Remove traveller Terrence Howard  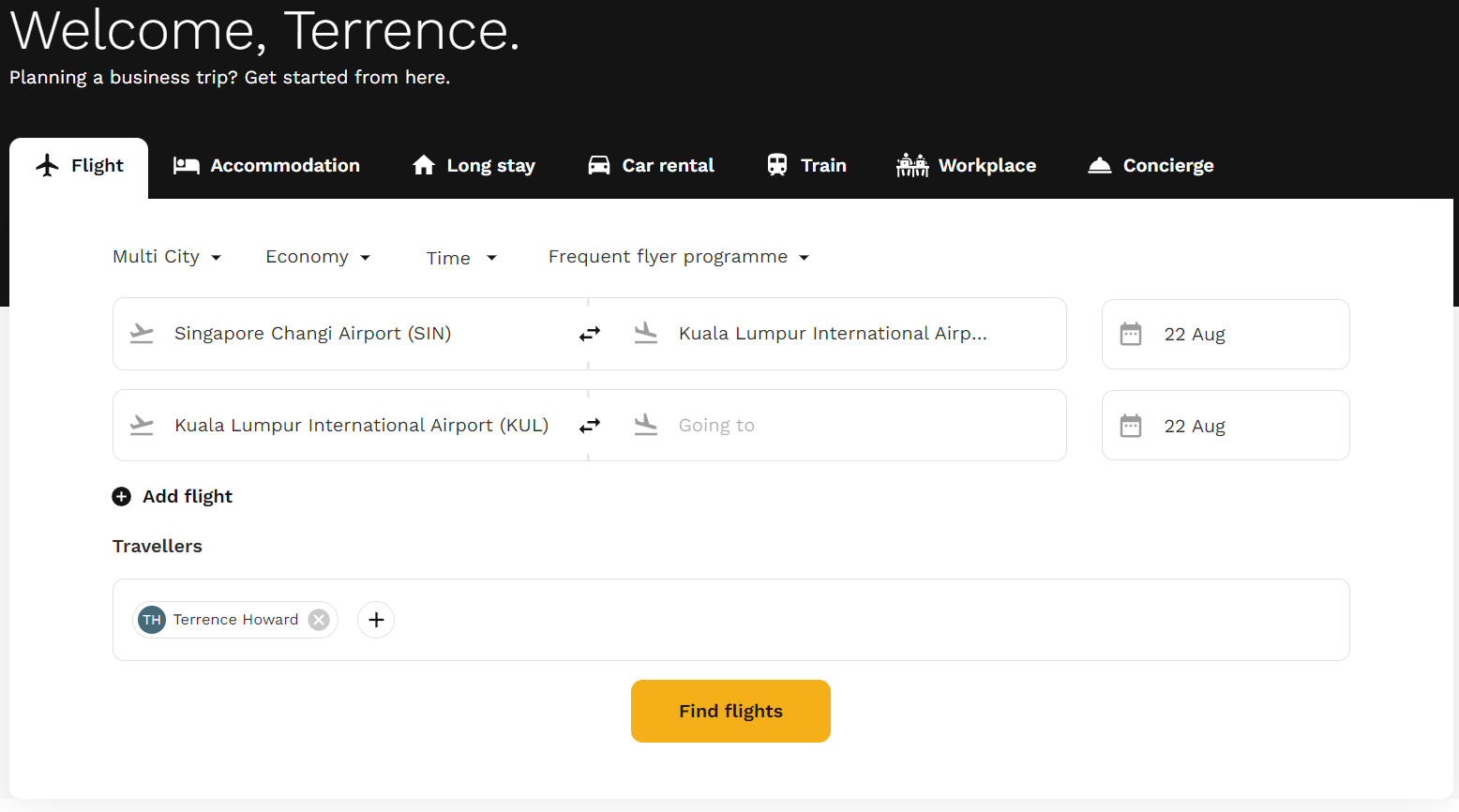click(319, 620)
